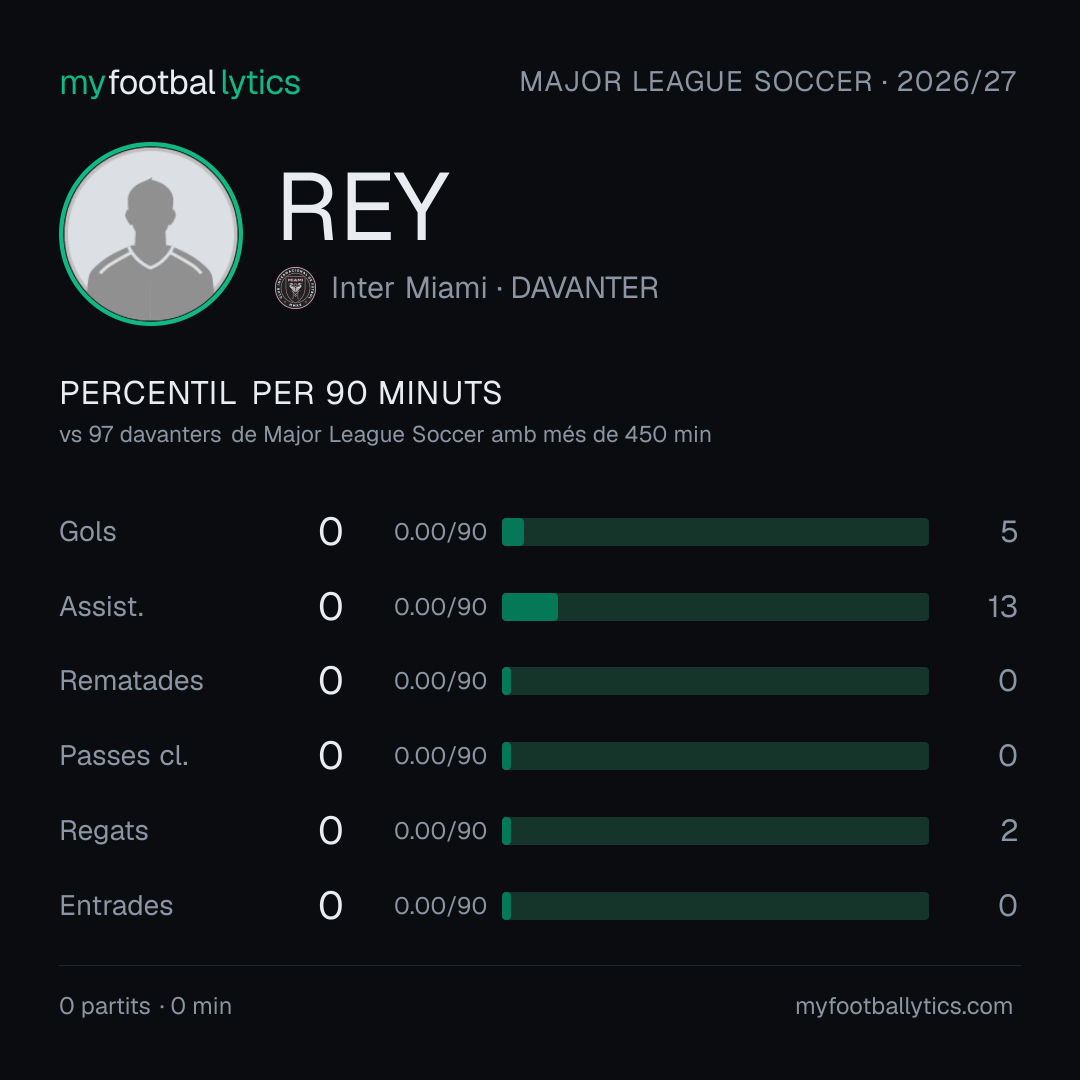Click the Assist. percentile bar
1080x1080 pixels.
click(715, 607)
